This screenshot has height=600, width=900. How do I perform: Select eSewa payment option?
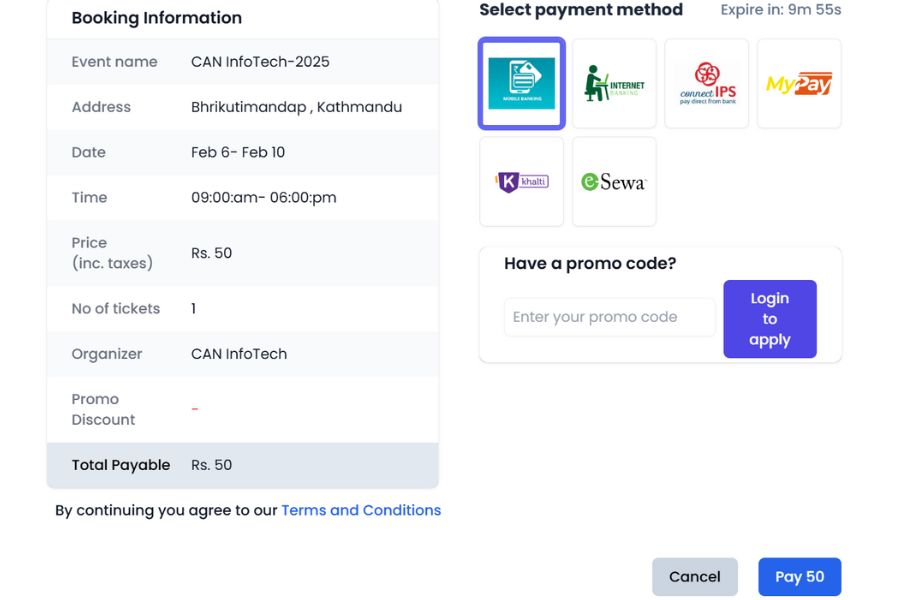point(614,181)
